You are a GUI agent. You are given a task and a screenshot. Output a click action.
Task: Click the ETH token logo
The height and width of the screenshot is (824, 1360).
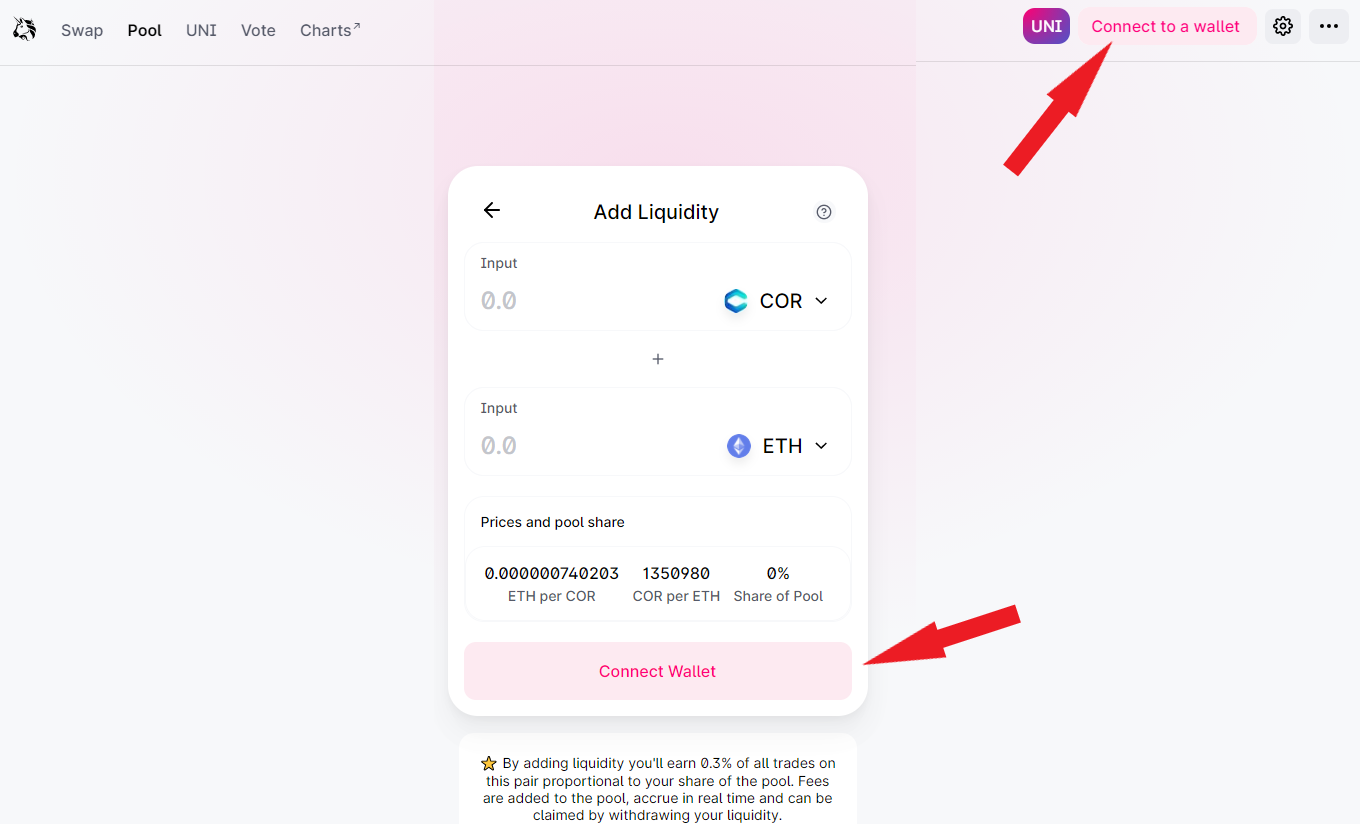(738, 446)
